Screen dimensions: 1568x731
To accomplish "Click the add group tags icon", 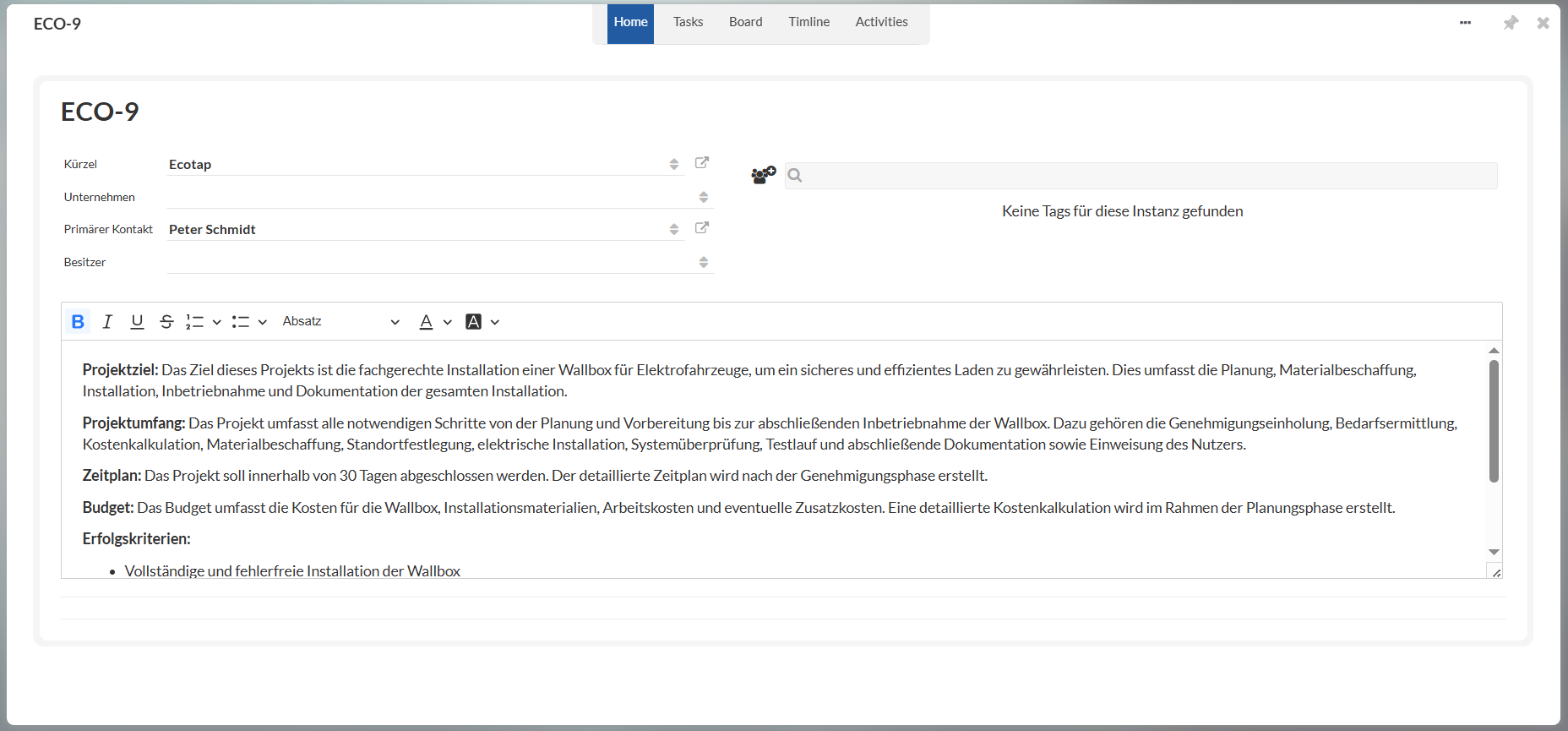I will point(763,175).
